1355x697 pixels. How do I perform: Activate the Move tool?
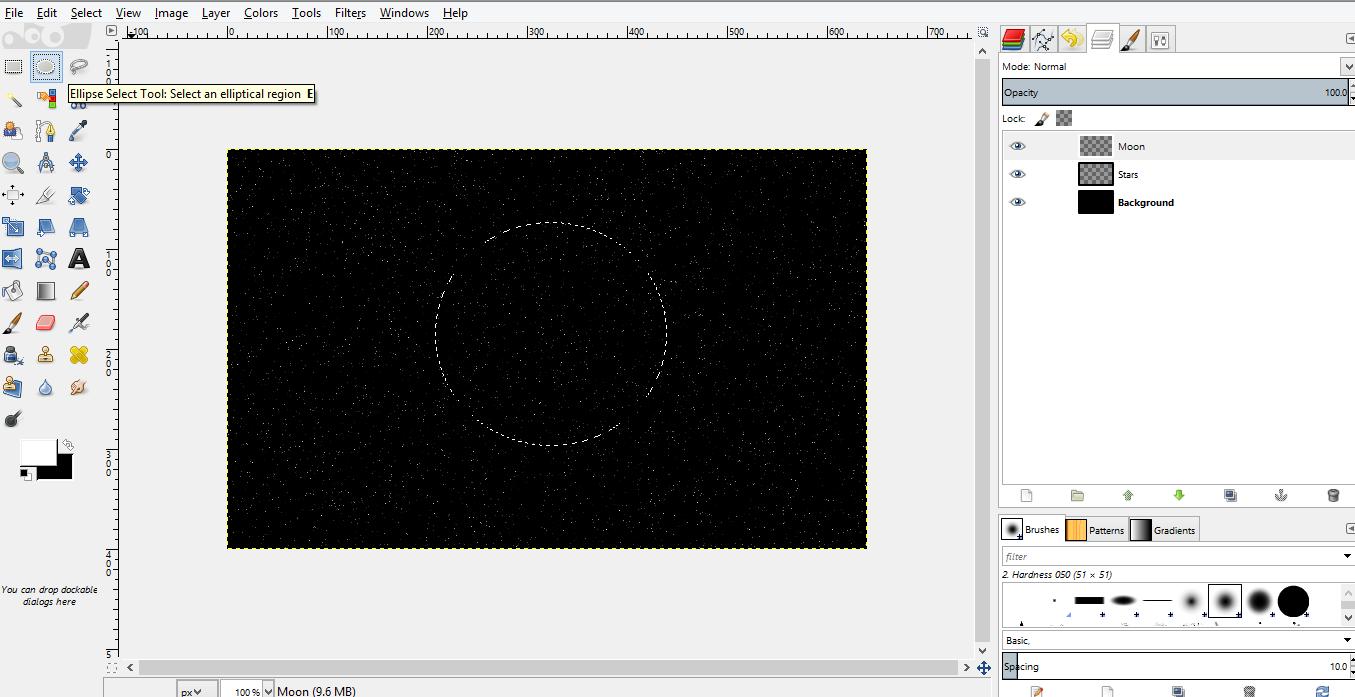tap(78, 162)
